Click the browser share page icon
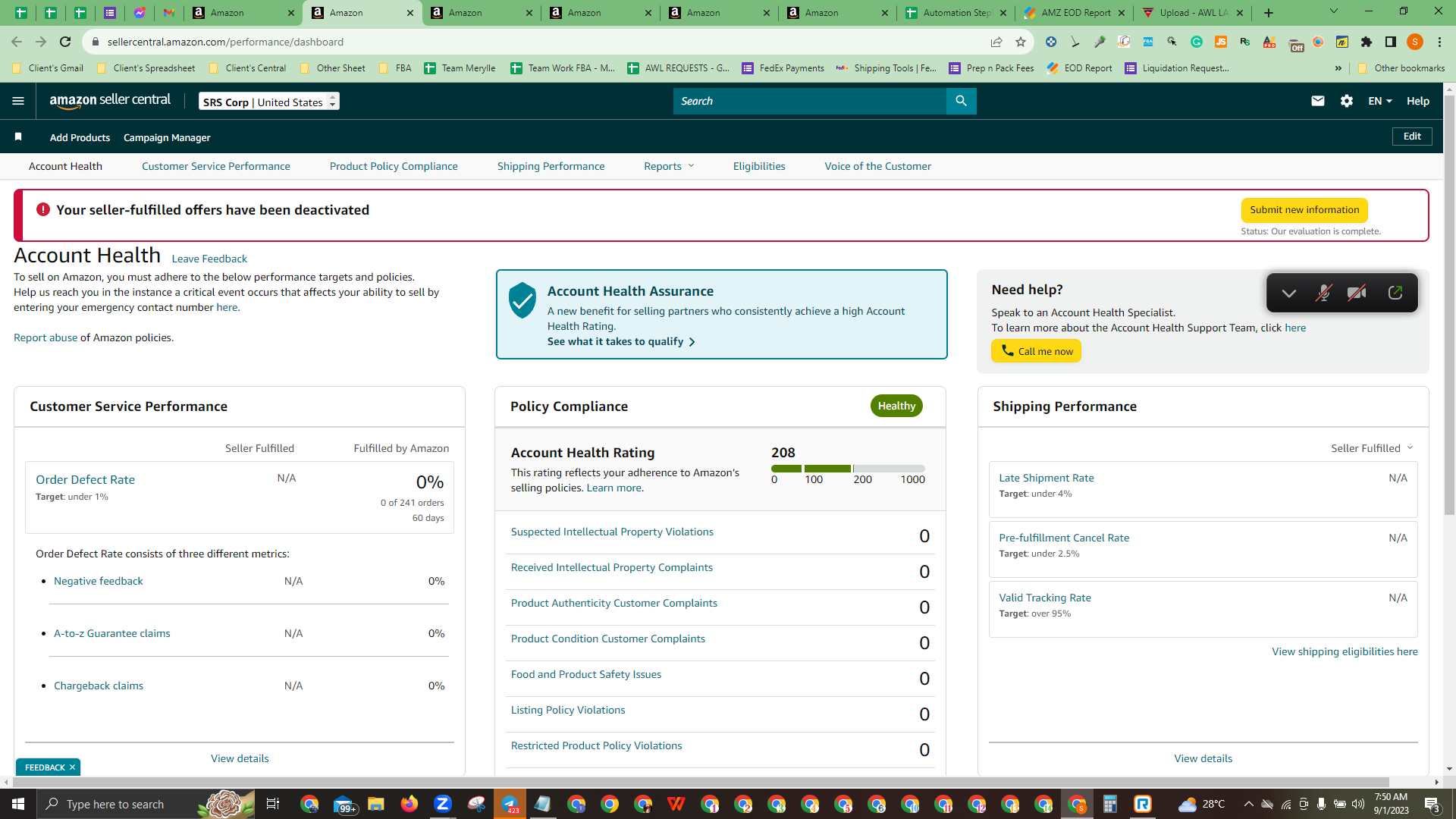The height and width of the screenshot is (819, 1456). [x=996, y=42]
